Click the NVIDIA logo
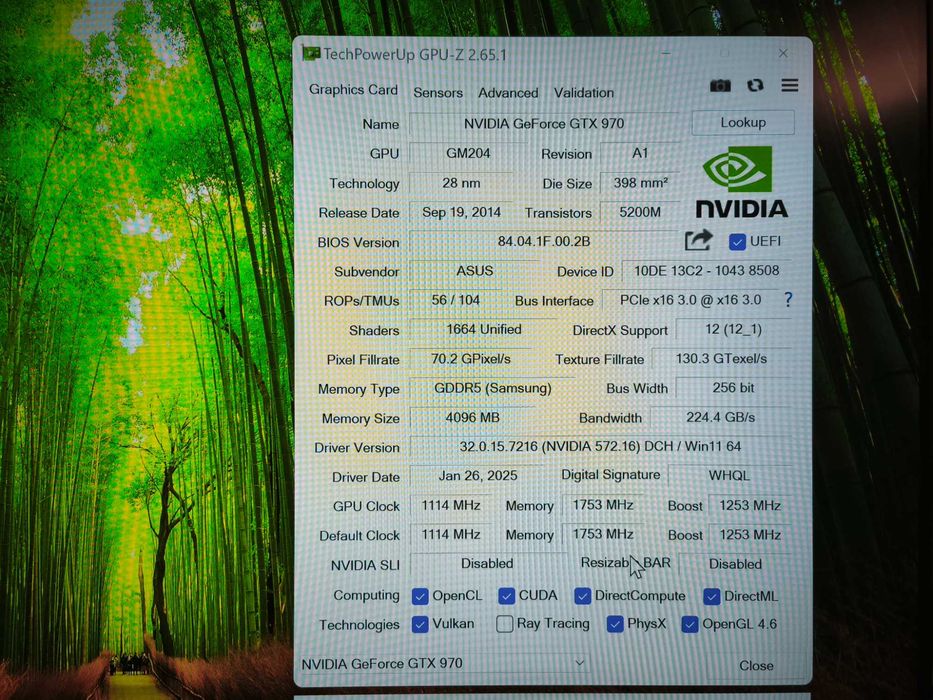This screenshot has width=933, height=700. tap(741, 182)
